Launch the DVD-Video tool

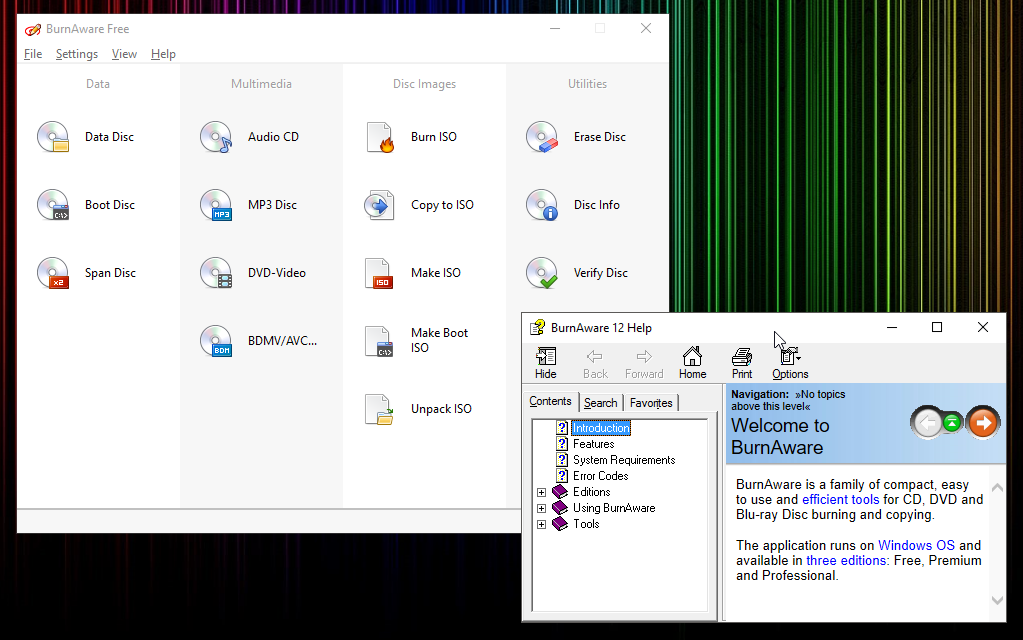pos(253,273)
